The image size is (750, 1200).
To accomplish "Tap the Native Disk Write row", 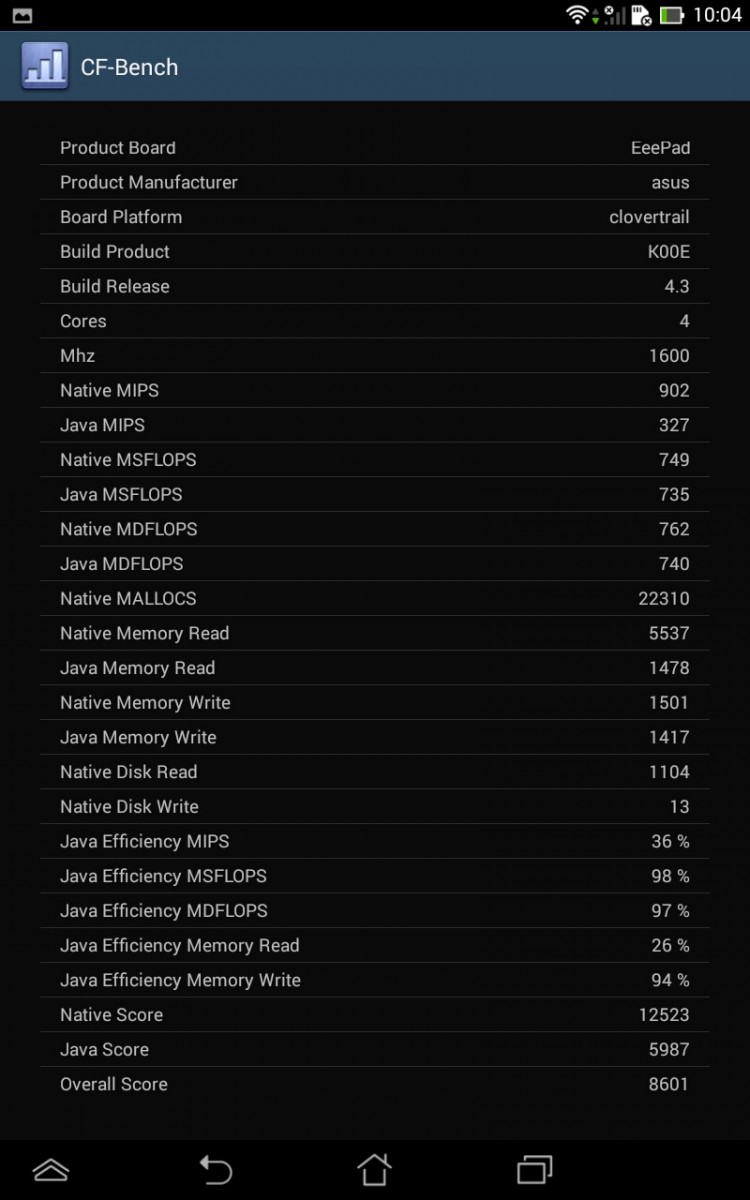I will [x=375, y=807].
